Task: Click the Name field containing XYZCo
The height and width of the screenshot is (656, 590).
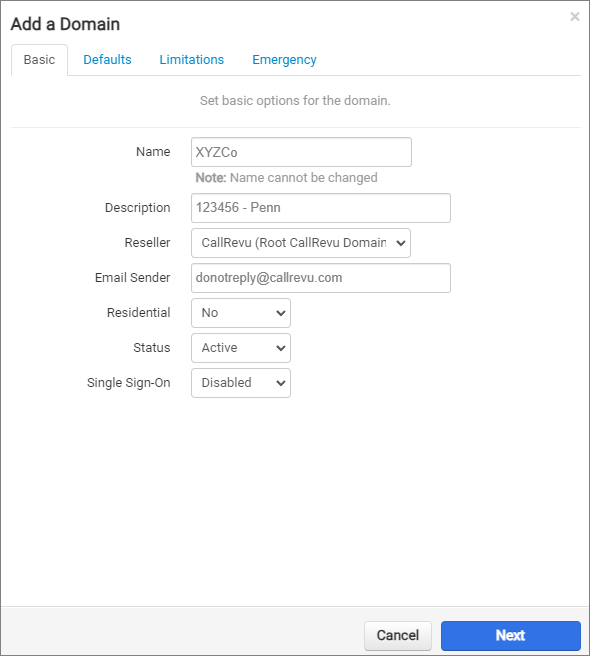Action: (301, 152)
